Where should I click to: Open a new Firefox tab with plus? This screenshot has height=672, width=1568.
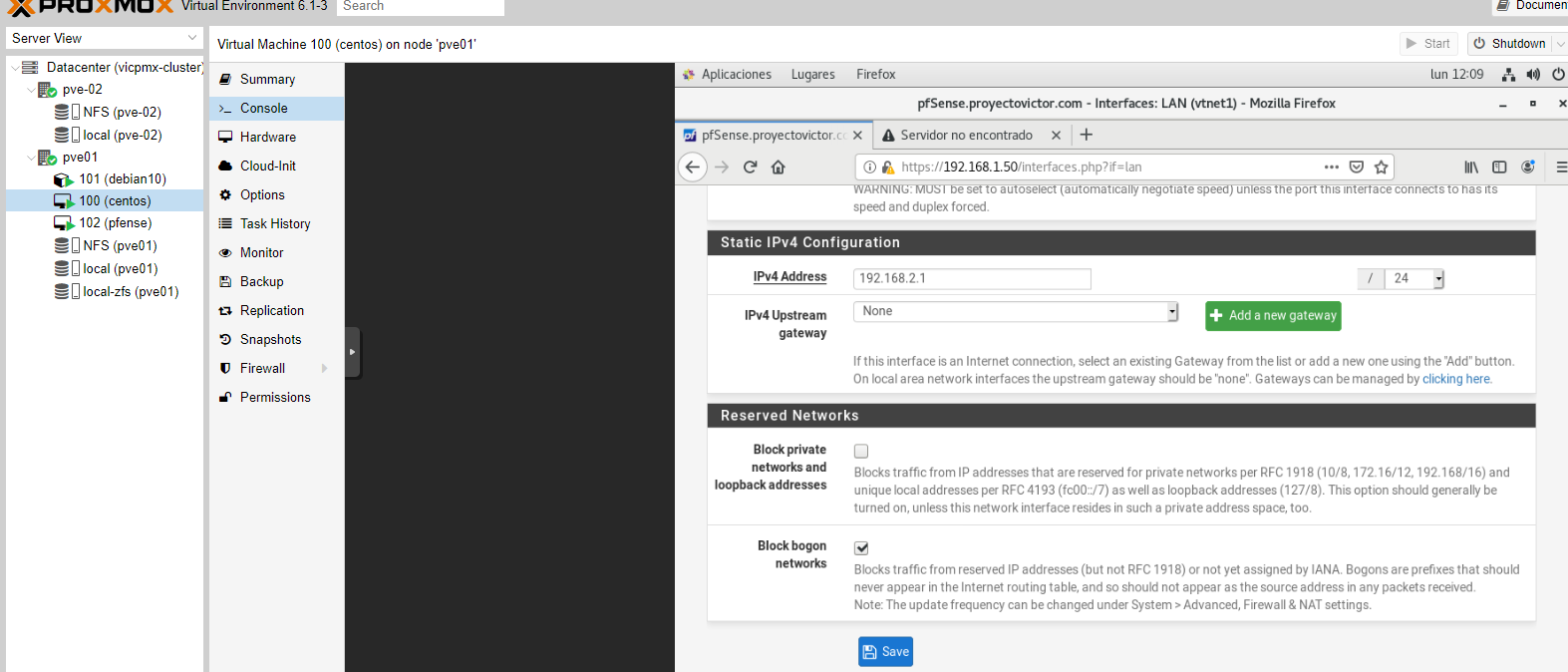point(1087,135)
